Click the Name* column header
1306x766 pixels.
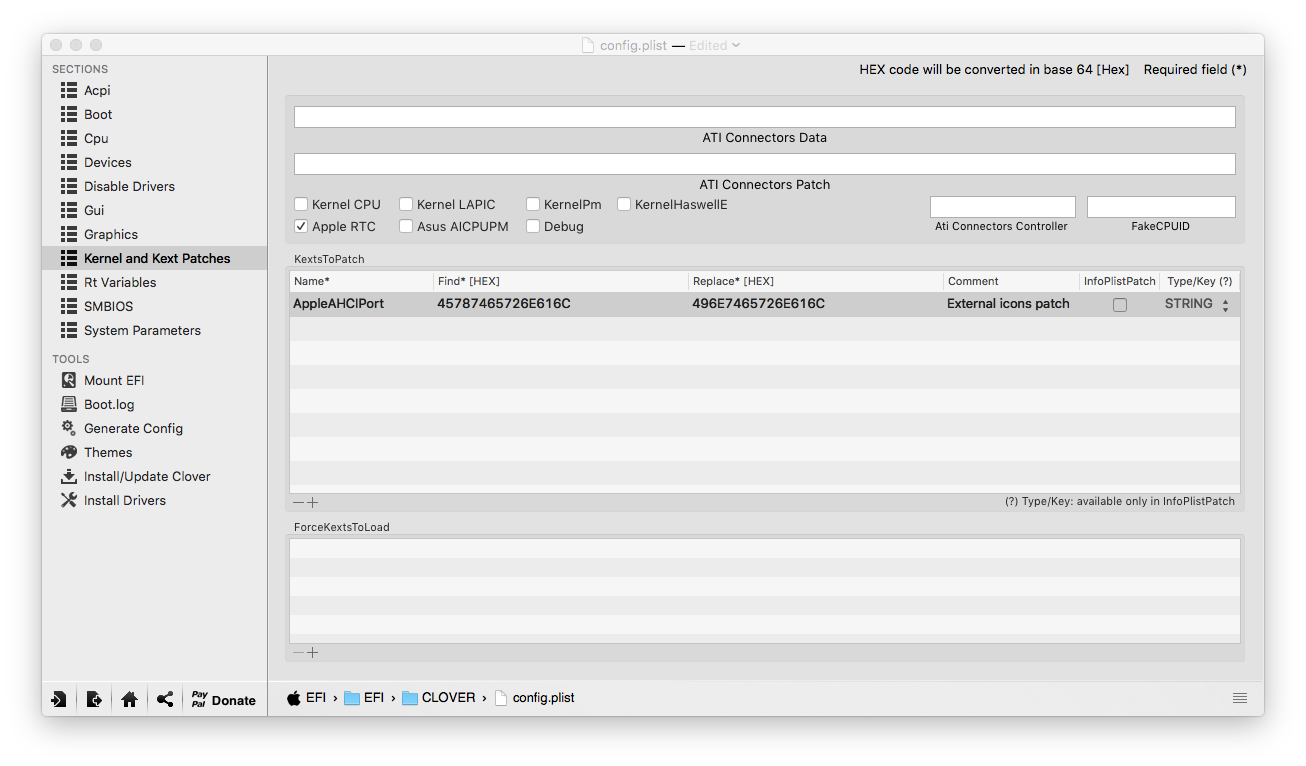point(362,281)
